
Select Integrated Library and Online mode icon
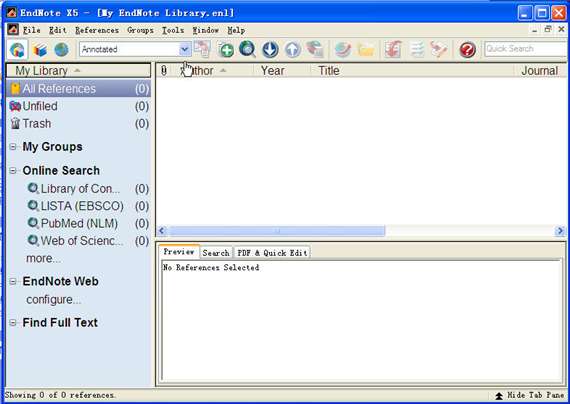pyautogui.click(x=17, y=50)
